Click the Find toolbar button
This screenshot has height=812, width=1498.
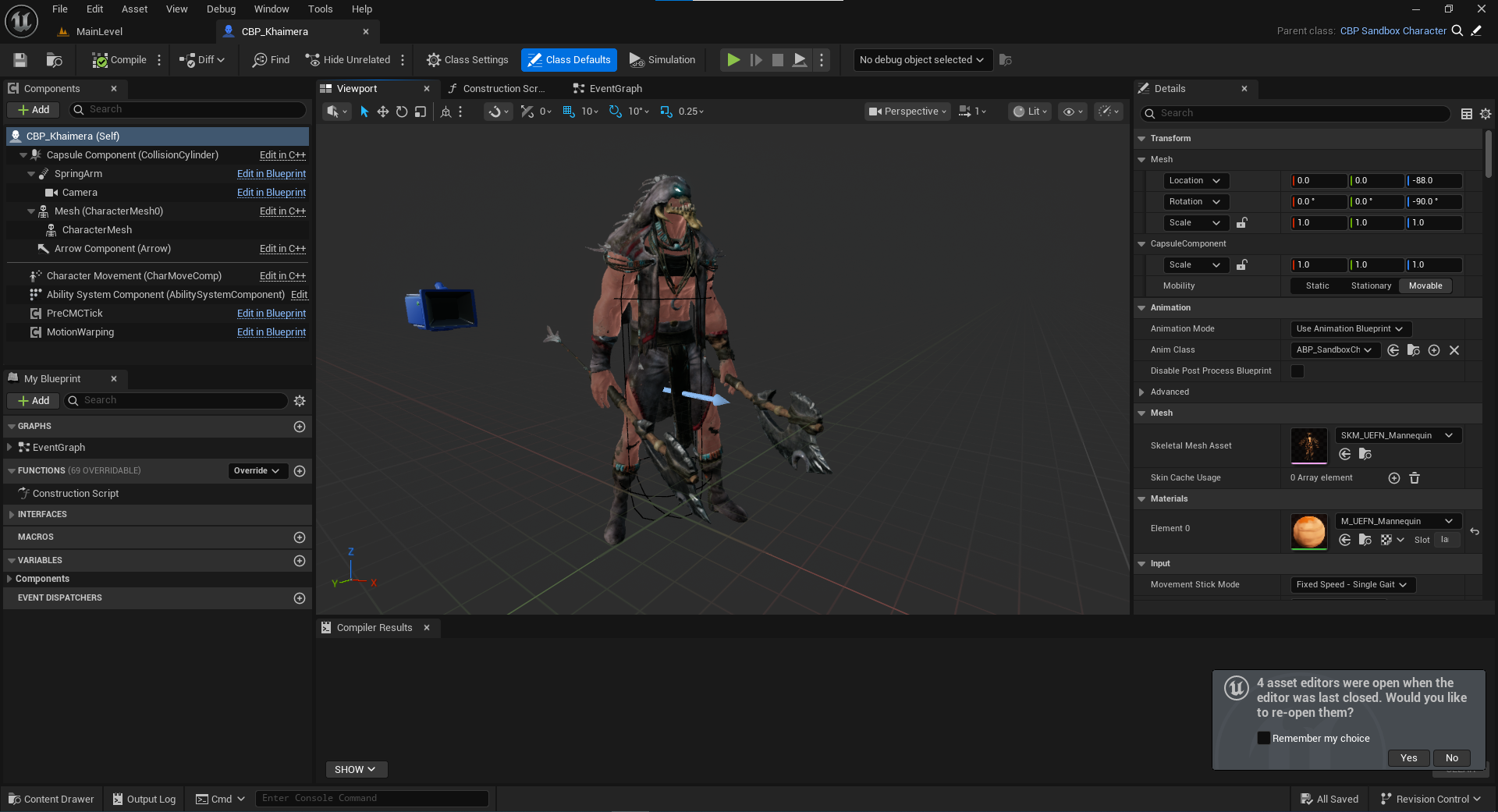pos(271,60)
